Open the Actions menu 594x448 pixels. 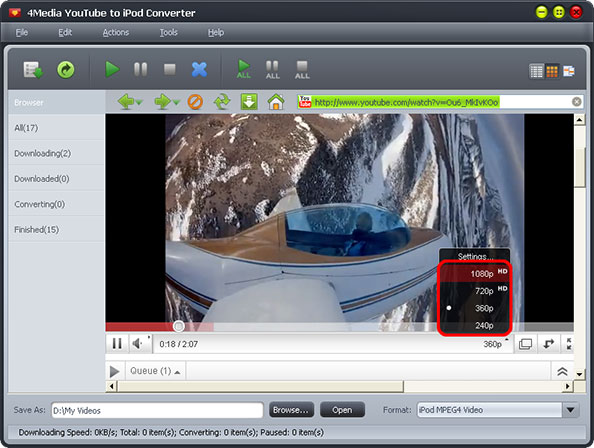tap(116, 33)
